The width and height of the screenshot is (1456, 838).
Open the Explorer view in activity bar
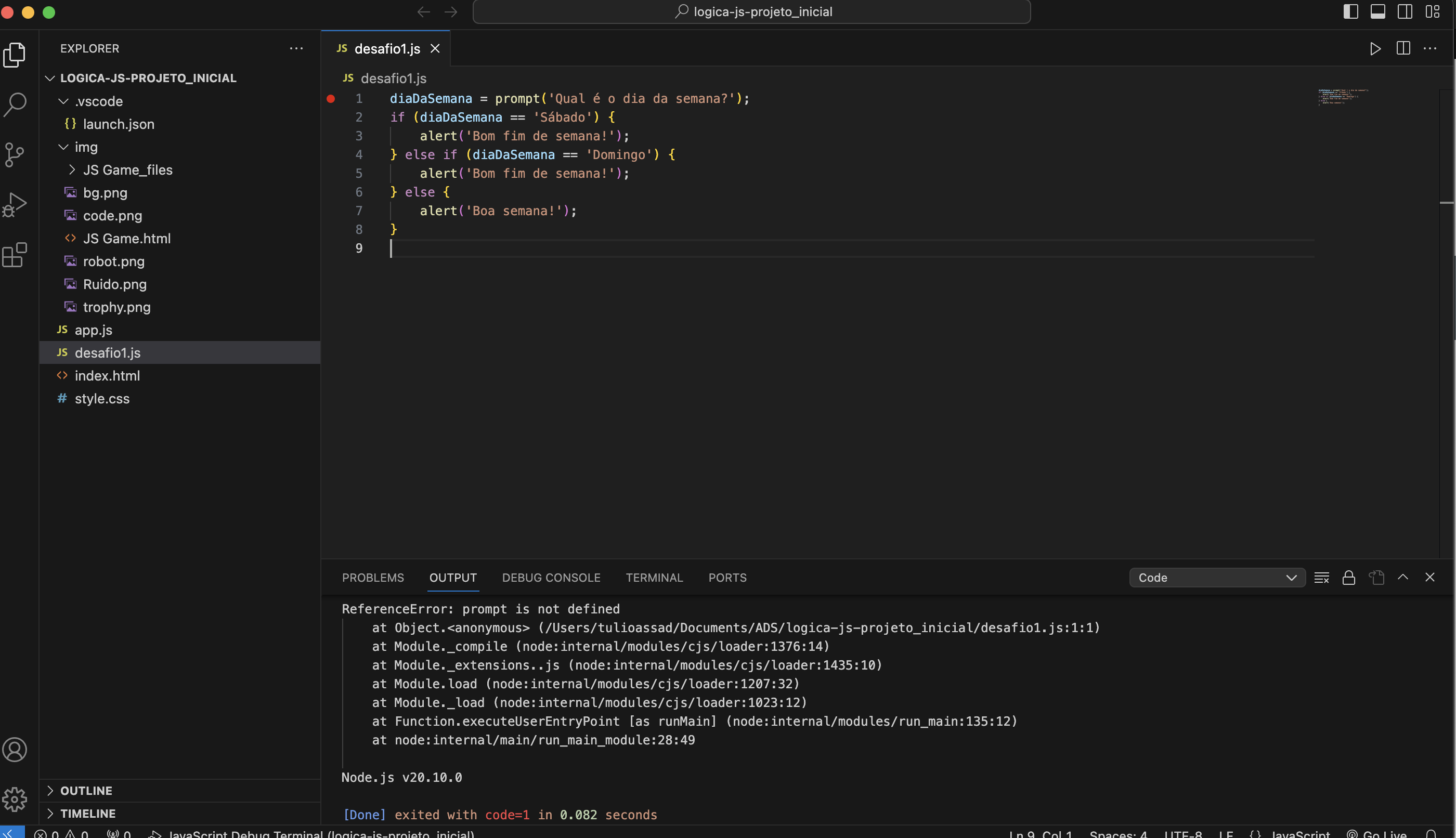(x=15, y=55)
